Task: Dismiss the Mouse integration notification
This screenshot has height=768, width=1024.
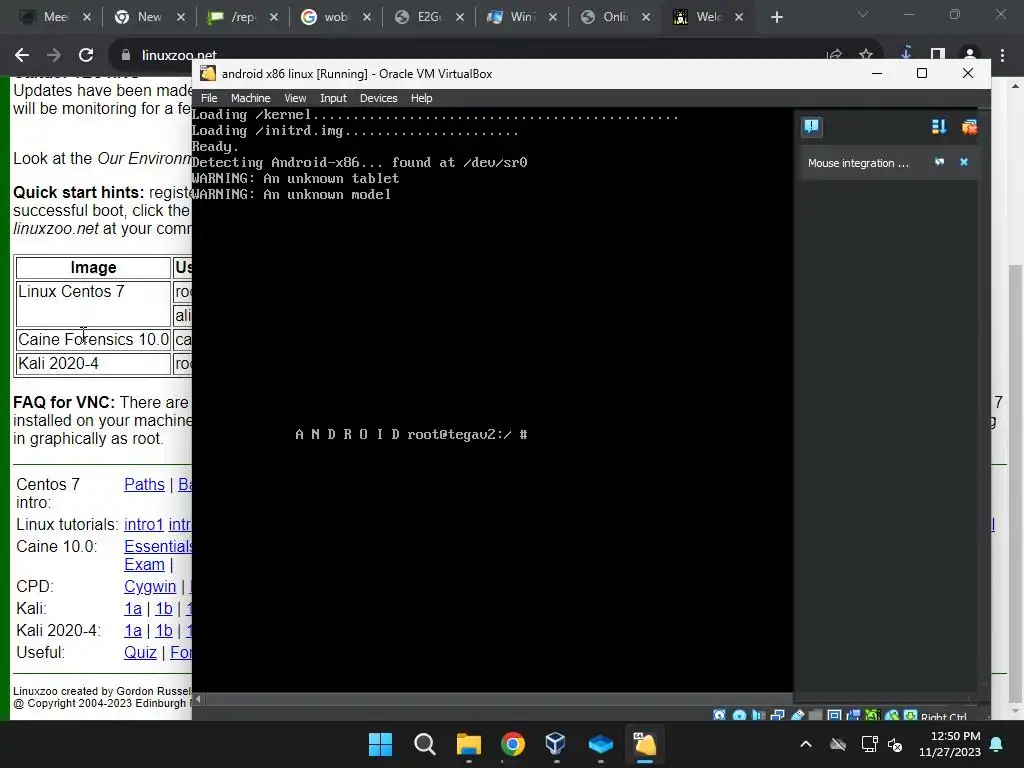Action: tap(964, 162)
